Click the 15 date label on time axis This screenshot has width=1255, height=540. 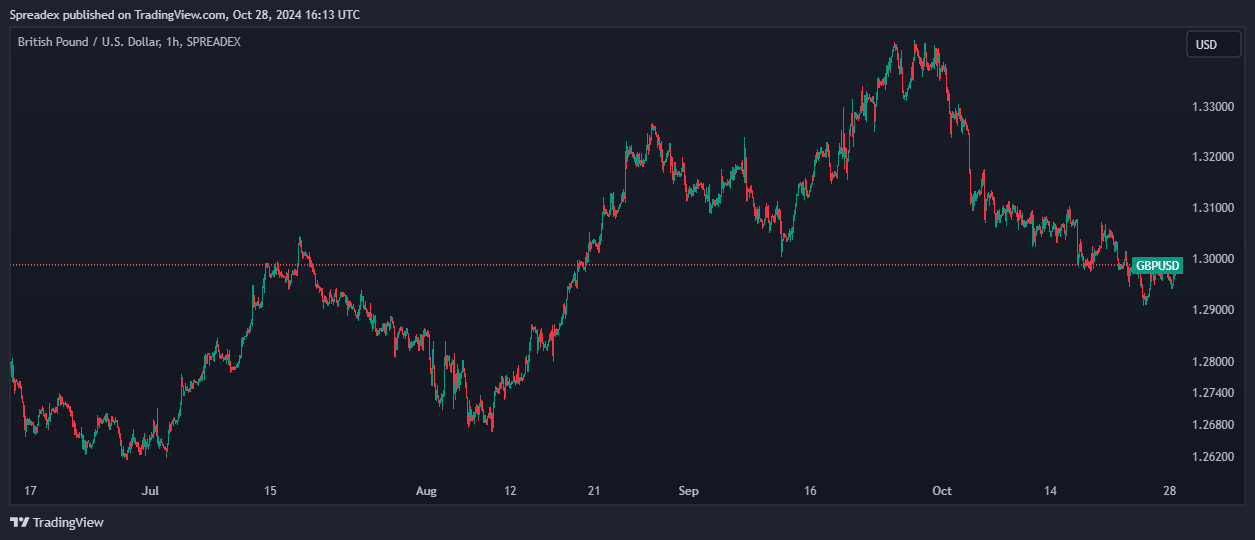click(270, 491)
